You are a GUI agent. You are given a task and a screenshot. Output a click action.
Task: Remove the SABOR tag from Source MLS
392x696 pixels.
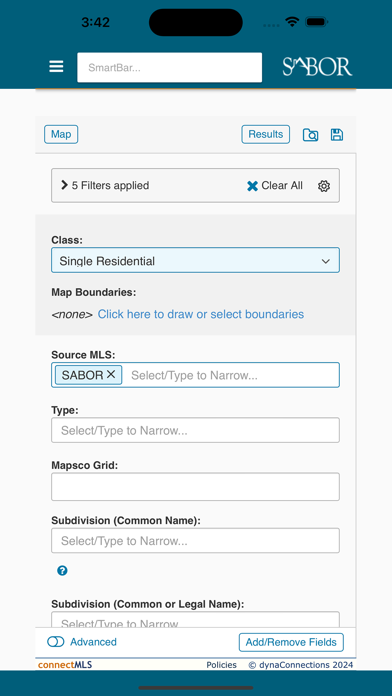[x=111, y=375]
